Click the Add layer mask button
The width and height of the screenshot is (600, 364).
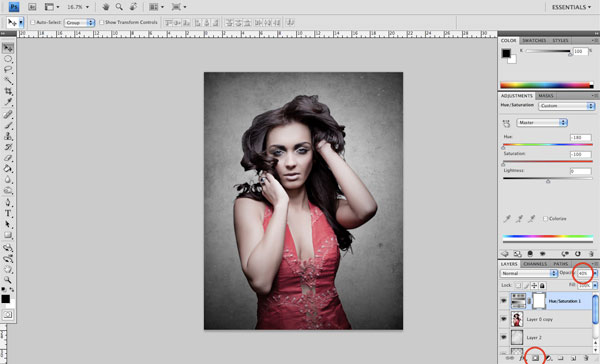(535, 358)
